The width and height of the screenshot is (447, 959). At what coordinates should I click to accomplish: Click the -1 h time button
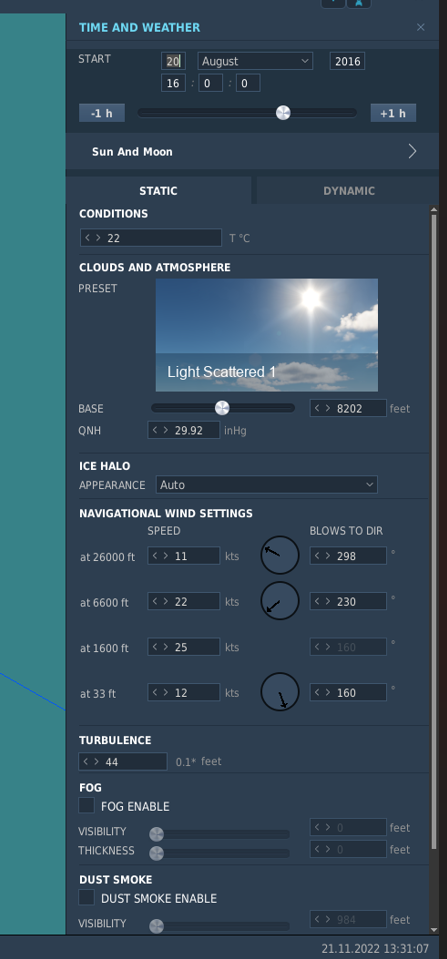click(x=102, y=113)
